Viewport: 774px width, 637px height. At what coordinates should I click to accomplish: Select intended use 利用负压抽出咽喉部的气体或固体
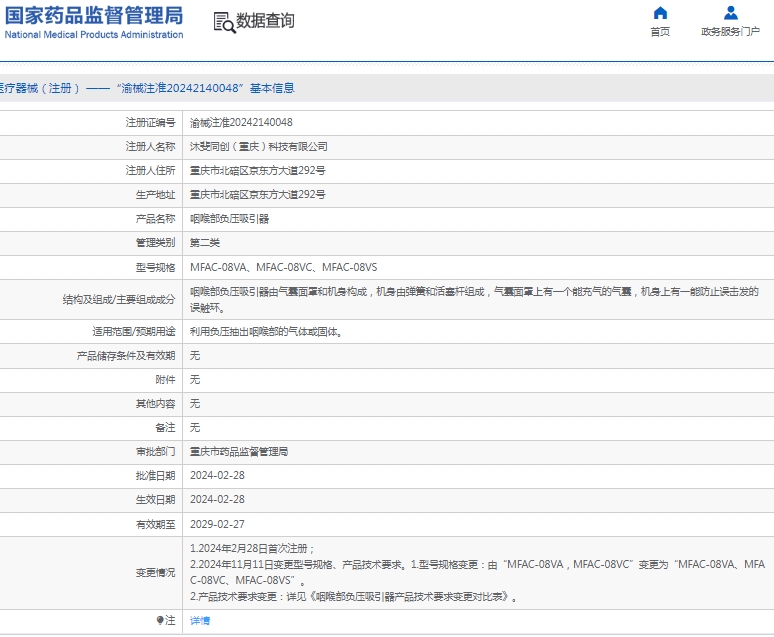266,332
